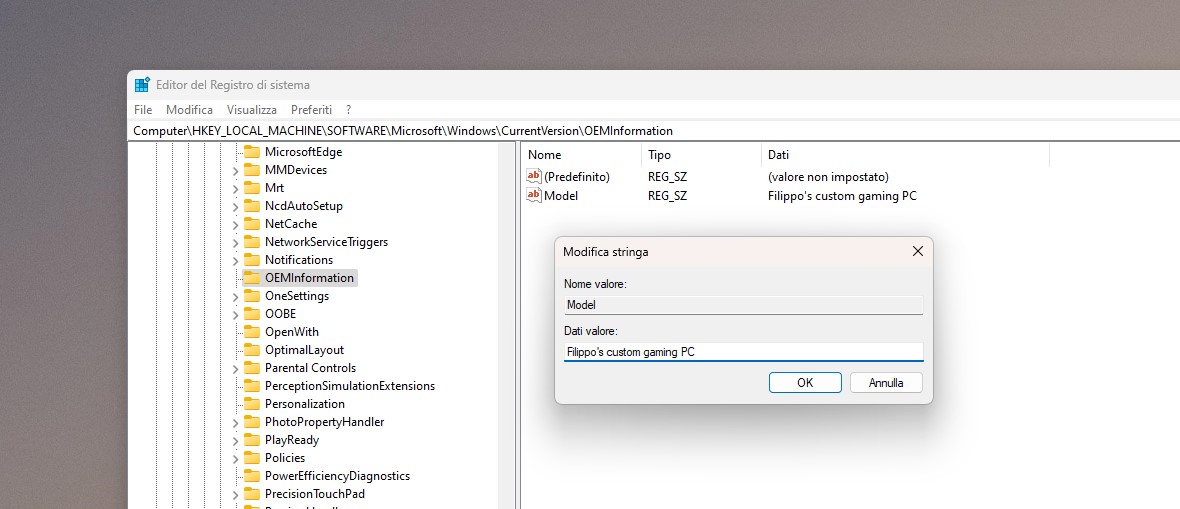The height and width of the screenshot is (509, 1180).
Task: Click the PlayReady folder icon
Action: click(251, 440)
